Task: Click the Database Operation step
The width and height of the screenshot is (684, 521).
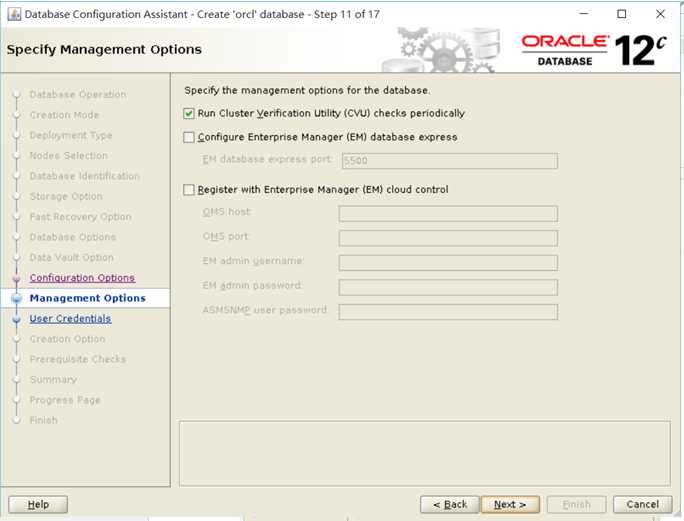Action: click(x=78, y=94)
